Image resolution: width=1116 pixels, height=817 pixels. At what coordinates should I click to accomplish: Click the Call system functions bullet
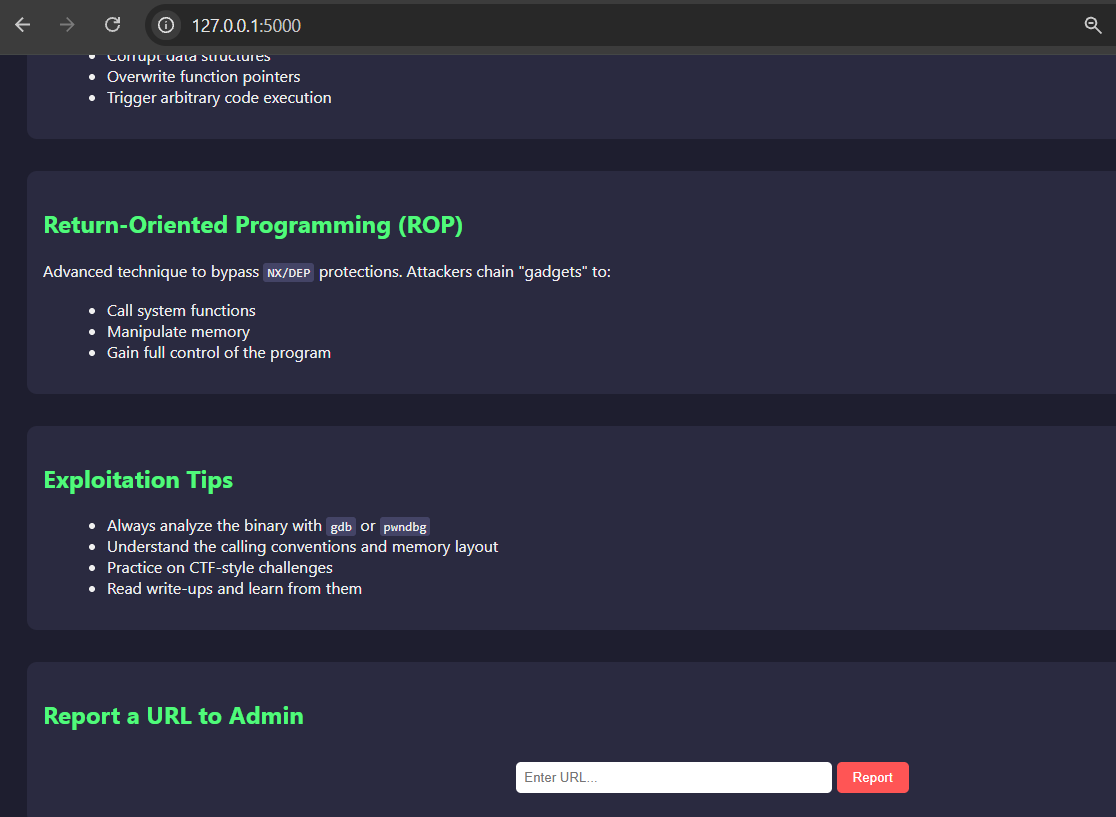(181, 311)
